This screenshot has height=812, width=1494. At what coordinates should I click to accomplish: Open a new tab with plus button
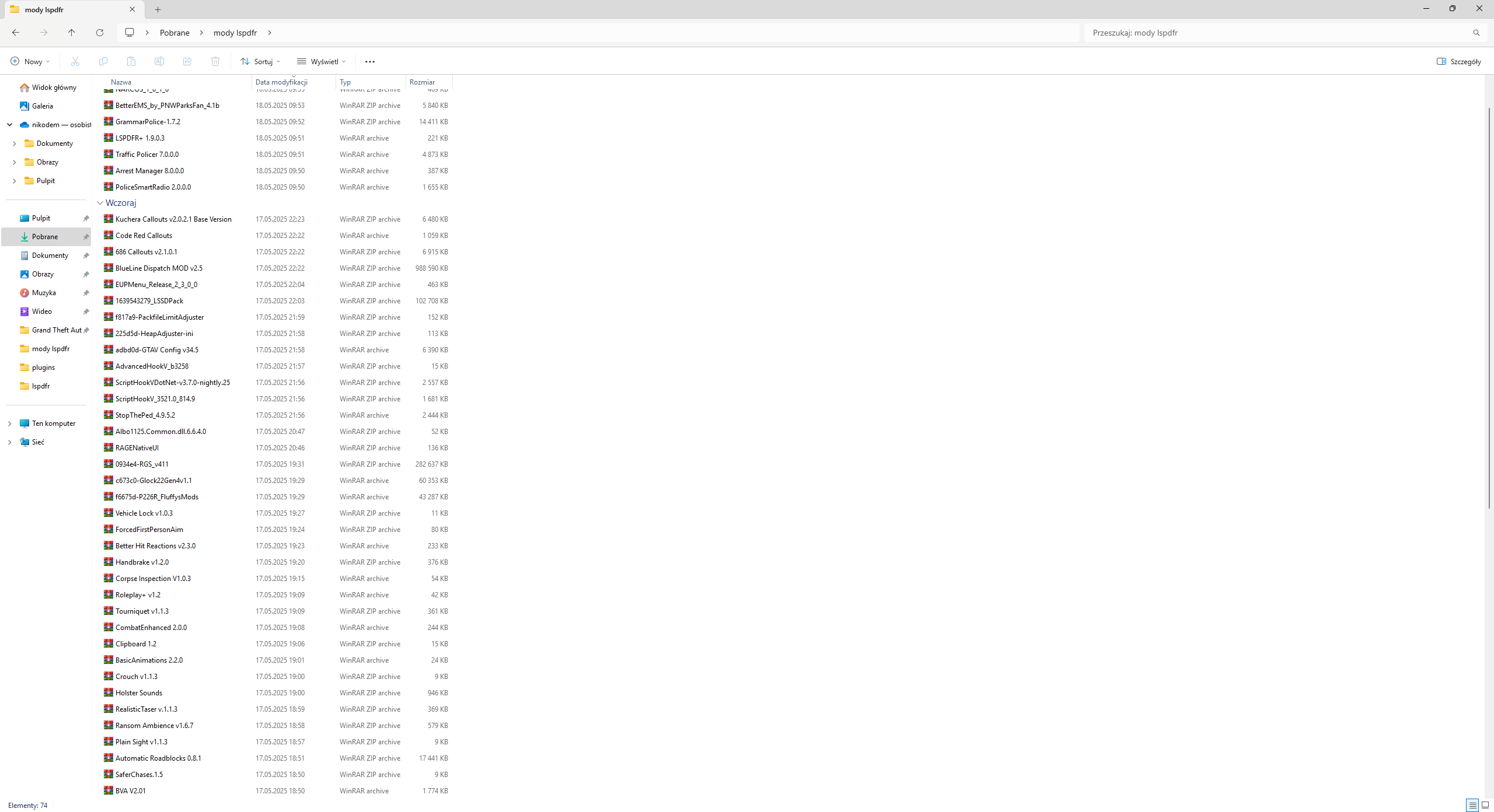pos(158,9)
